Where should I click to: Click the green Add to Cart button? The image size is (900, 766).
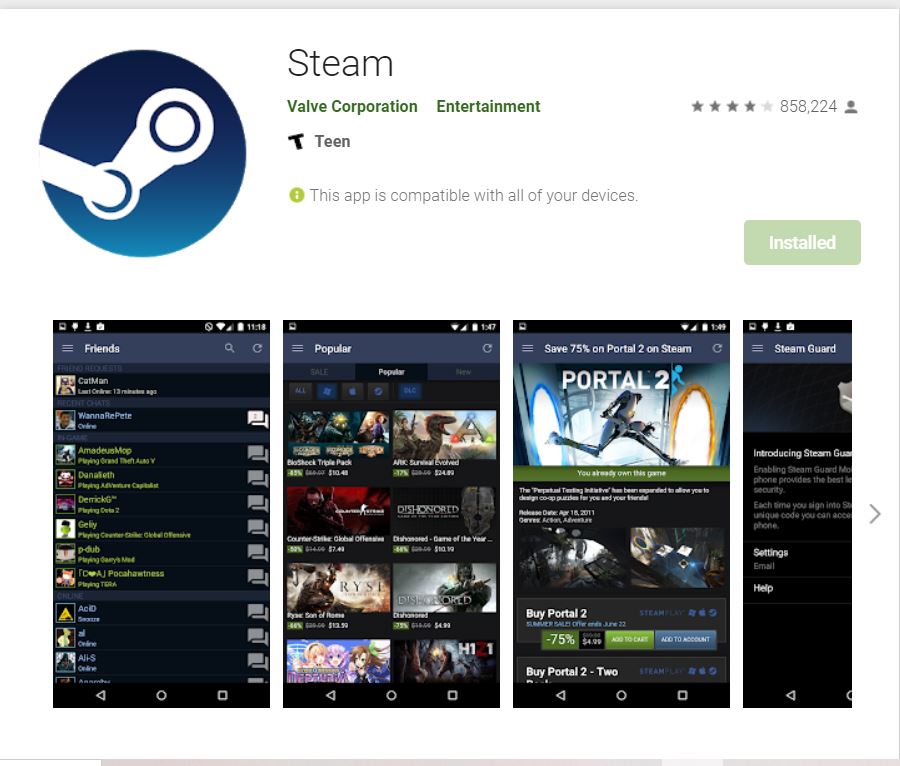pyautogui.click(x=629, y=639)
